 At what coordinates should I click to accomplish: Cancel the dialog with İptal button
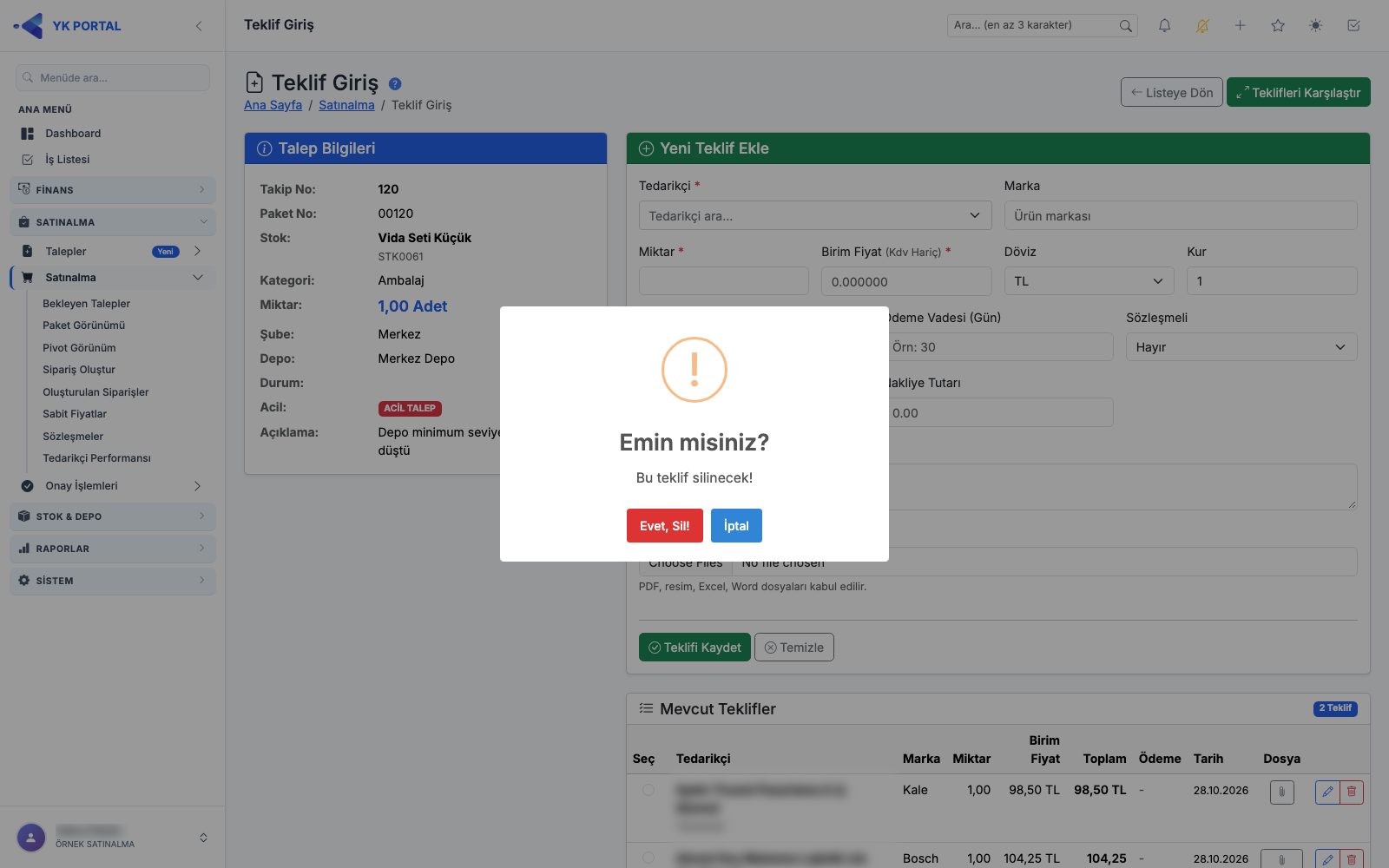[736, 526]
